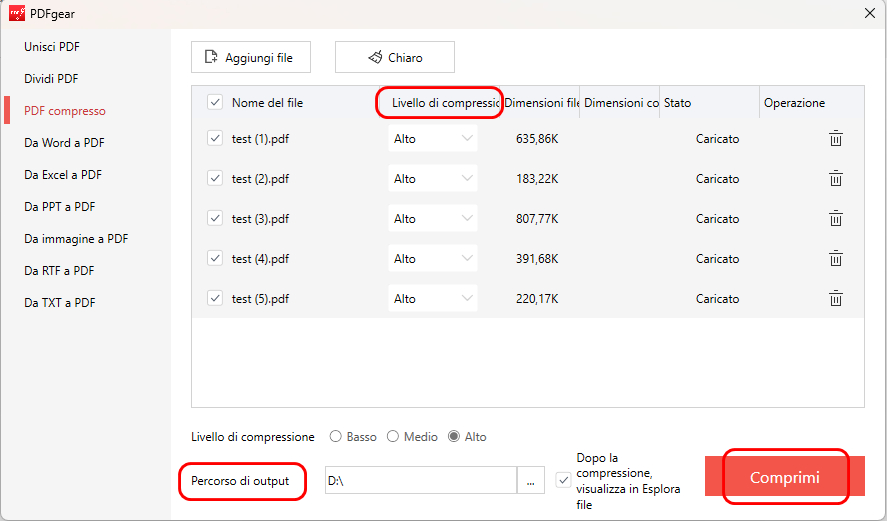Screen dimensions: 887x521
Task: Delete test (4).pdf from the list
Action: point(835,259)
